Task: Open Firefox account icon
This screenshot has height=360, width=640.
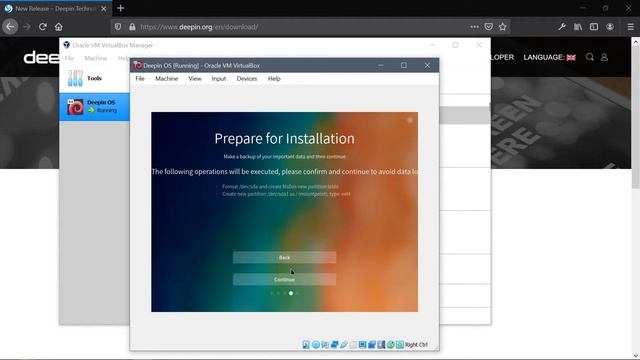Action: (x=610, y=27)
